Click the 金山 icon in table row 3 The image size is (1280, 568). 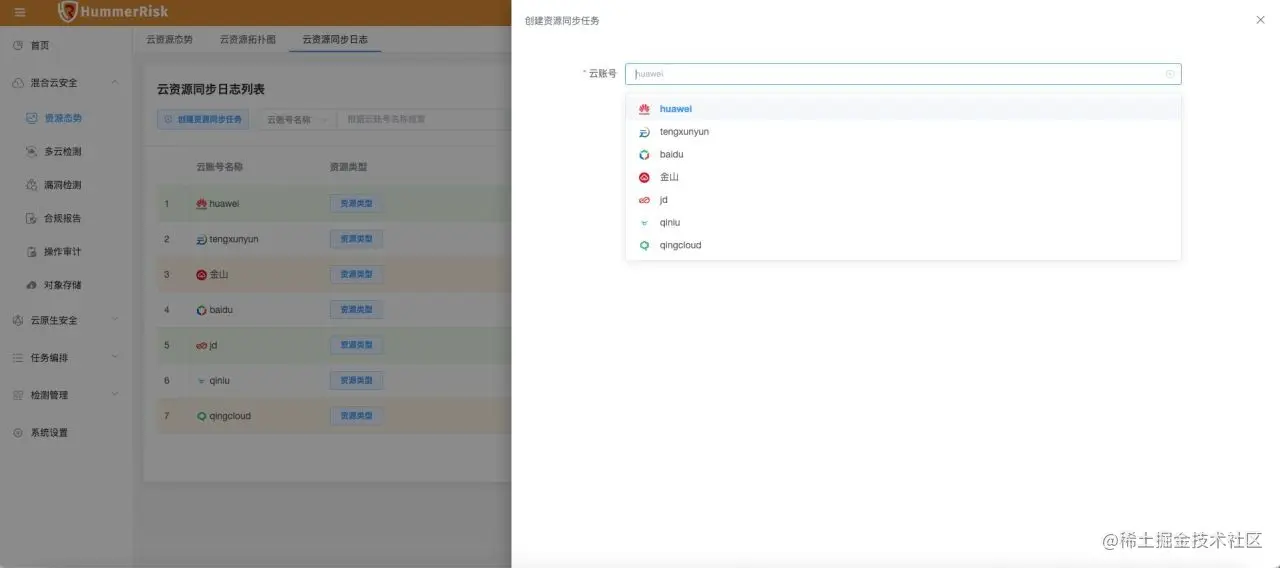click(x=201, y=275)
